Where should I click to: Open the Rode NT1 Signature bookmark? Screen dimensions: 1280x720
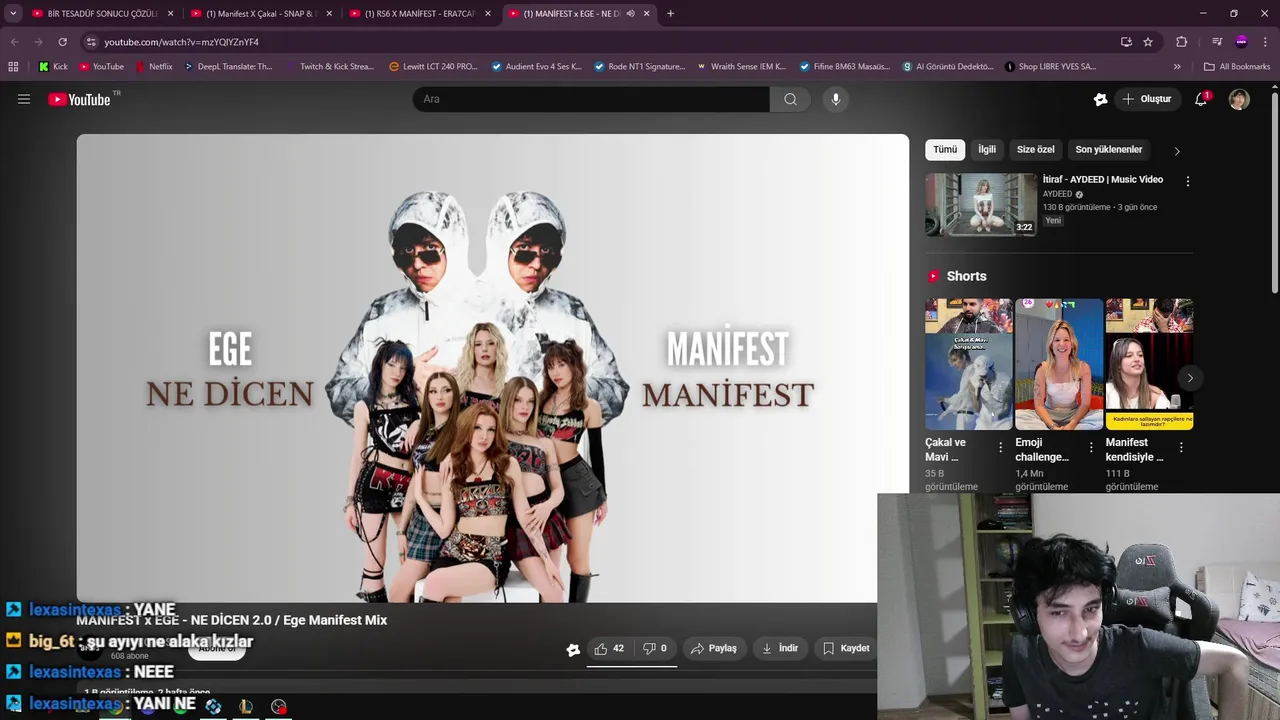point(639,67)
